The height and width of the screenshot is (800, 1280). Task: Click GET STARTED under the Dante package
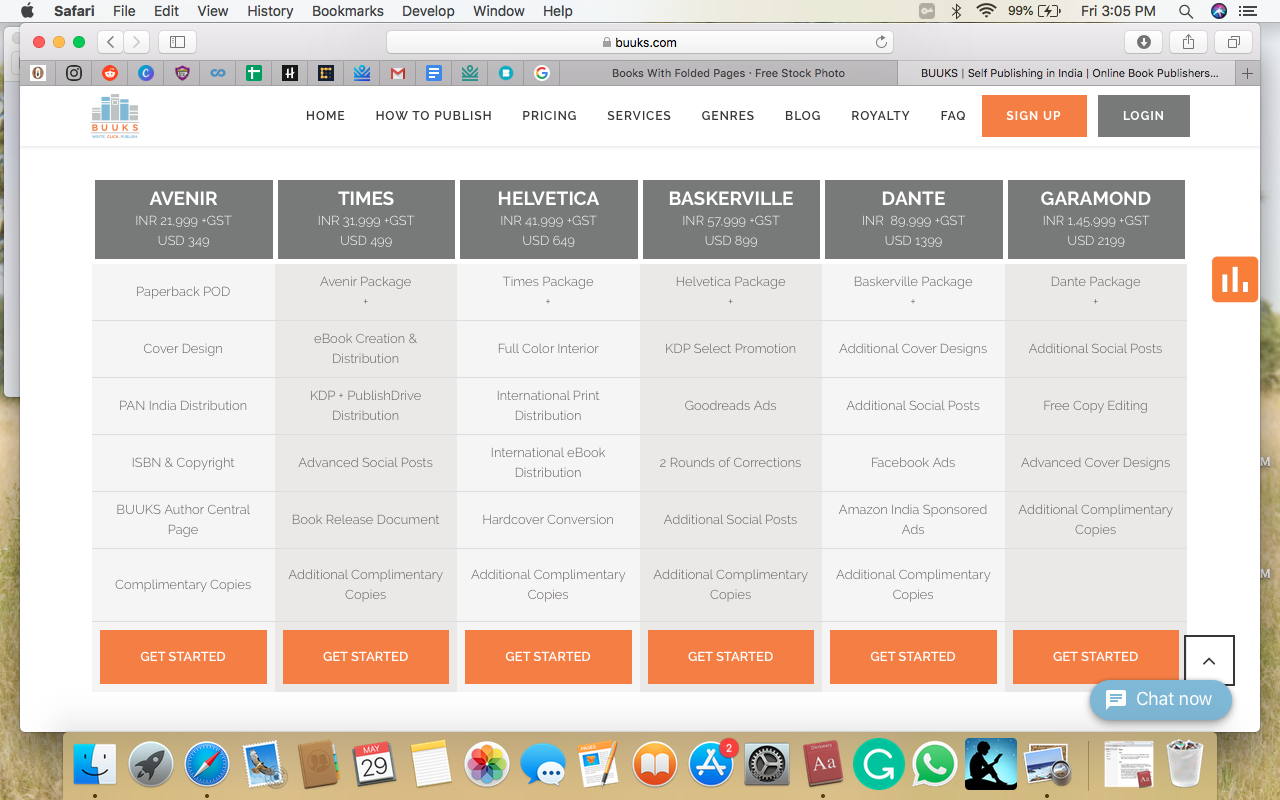tap(913, 657)
